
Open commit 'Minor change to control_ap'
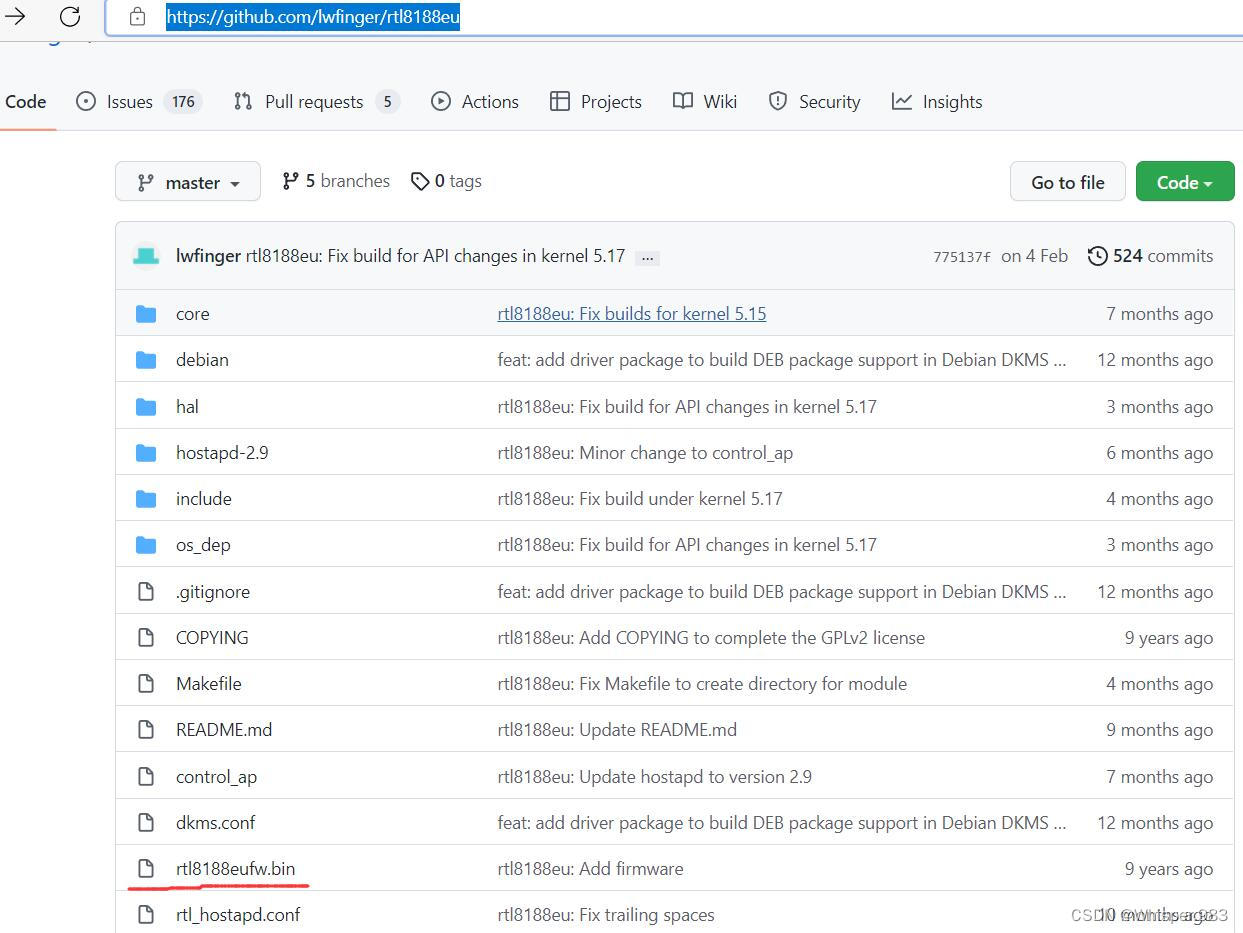(x=645, y=453)
